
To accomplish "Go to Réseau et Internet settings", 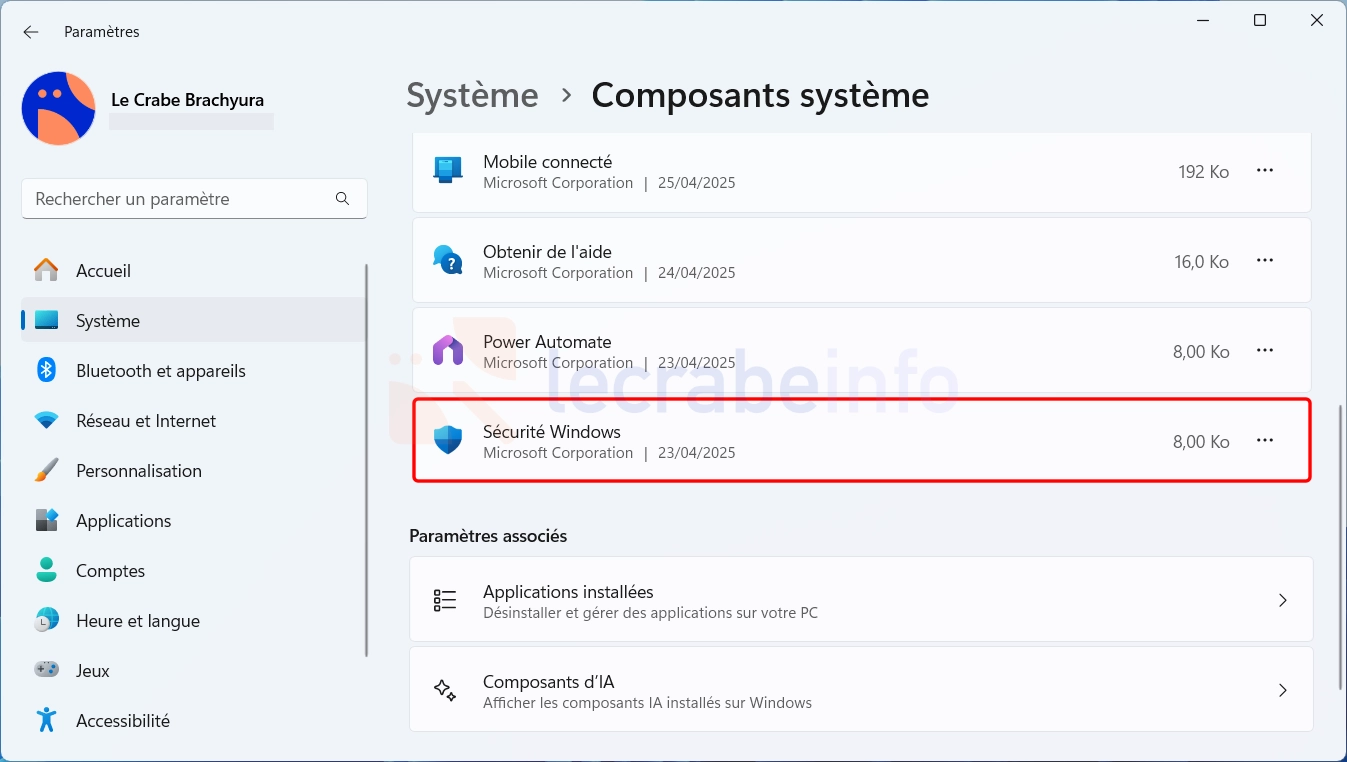I will (x=146, y=421).
